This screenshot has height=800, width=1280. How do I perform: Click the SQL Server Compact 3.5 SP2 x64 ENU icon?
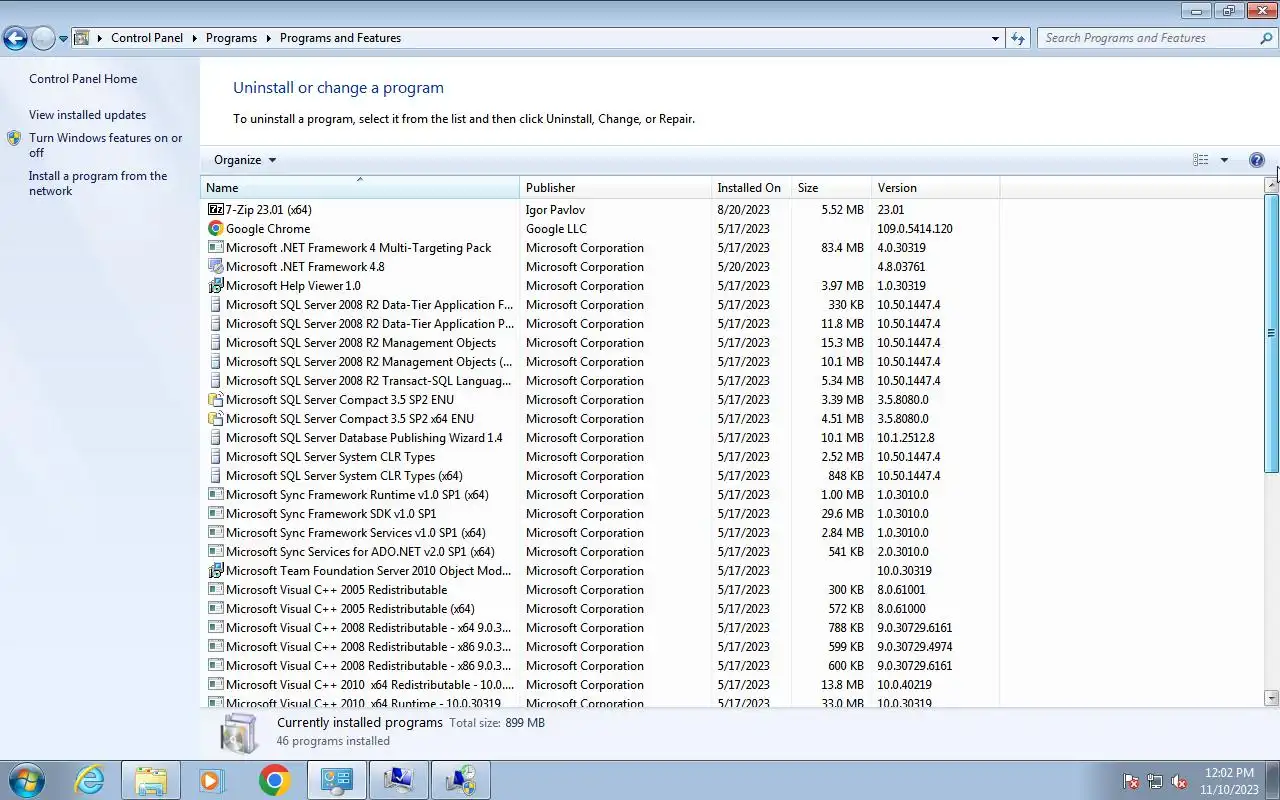pyautogui.click(x=215, y=419)
